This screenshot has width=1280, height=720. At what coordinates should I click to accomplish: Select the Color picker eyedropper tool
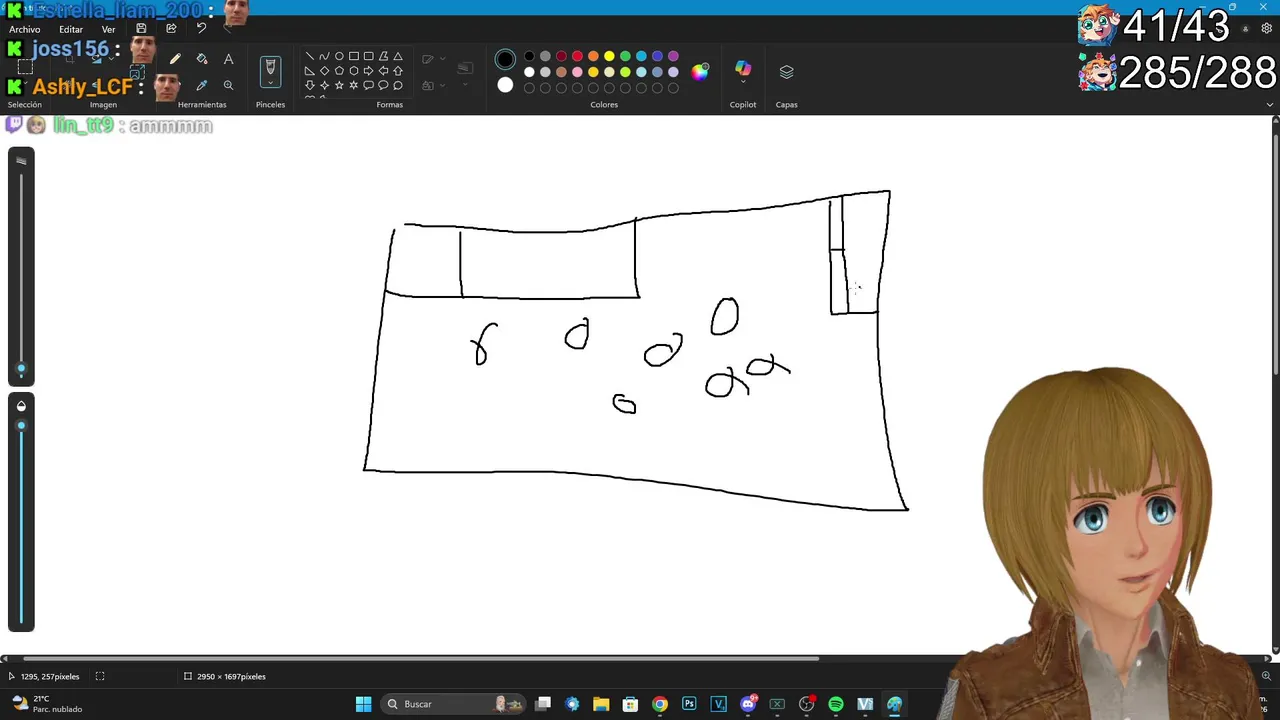point(202,86)
